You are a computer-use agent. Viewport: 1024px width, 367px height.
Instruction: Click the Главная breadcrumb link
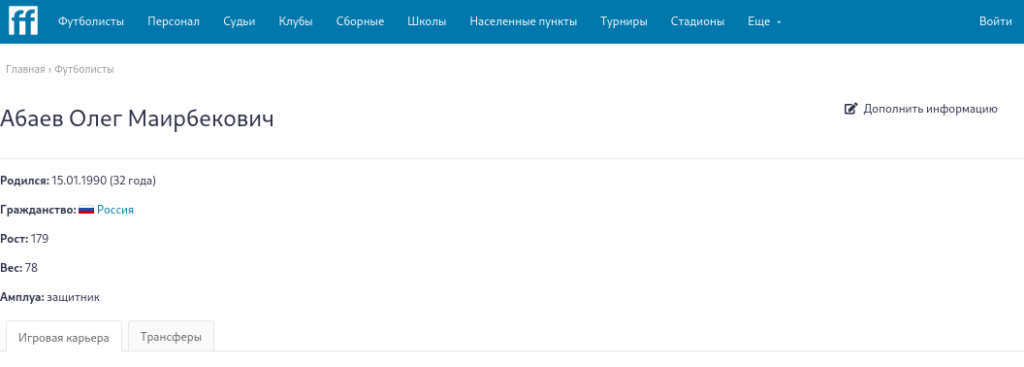[x=25, y=69]
